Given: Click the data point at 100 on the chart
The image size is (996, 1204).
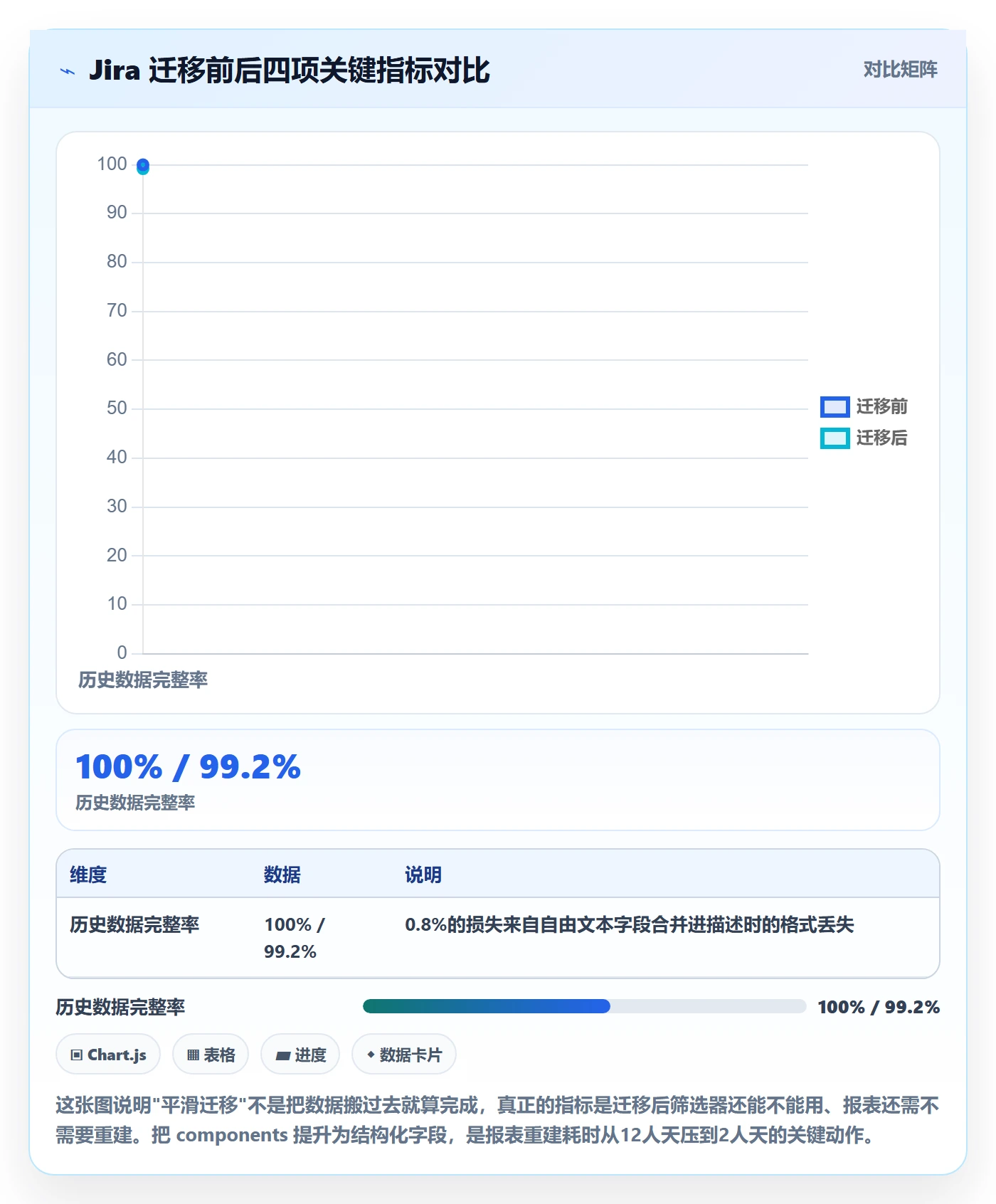Looking at the screenshot, I should coord(143,166).
